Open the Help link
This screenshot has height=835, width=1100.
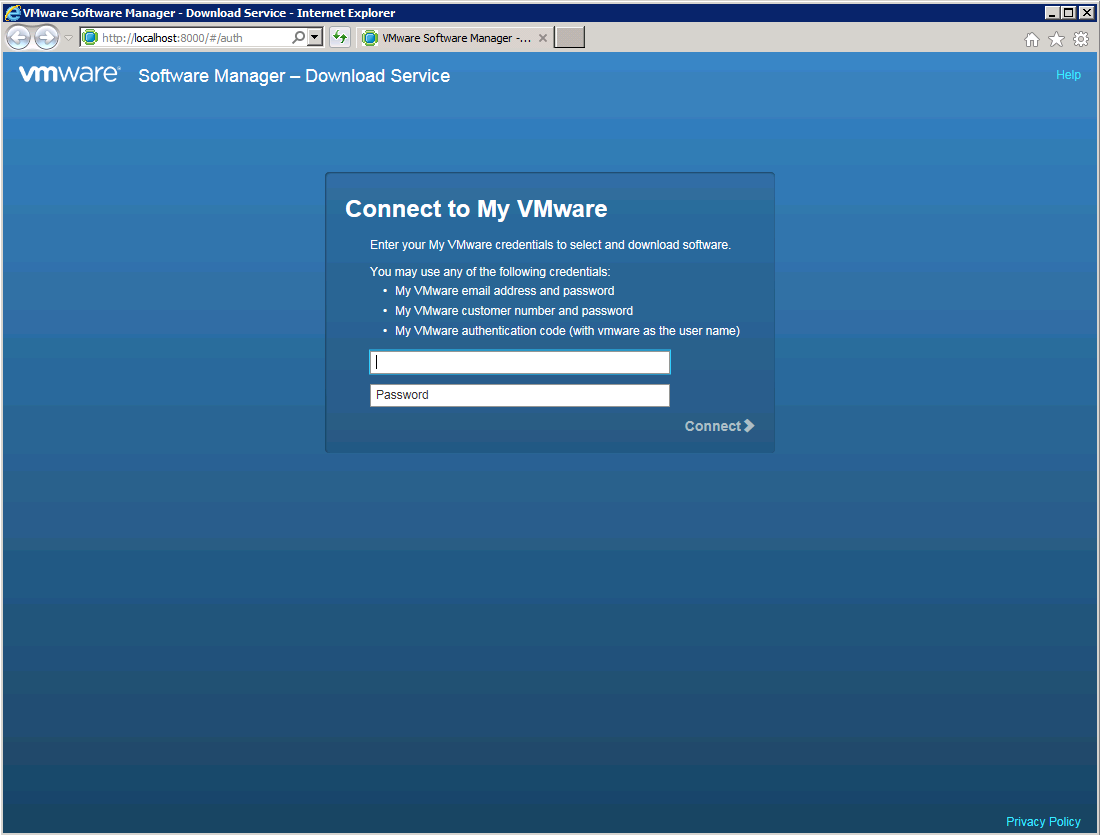coord(1068,75)
